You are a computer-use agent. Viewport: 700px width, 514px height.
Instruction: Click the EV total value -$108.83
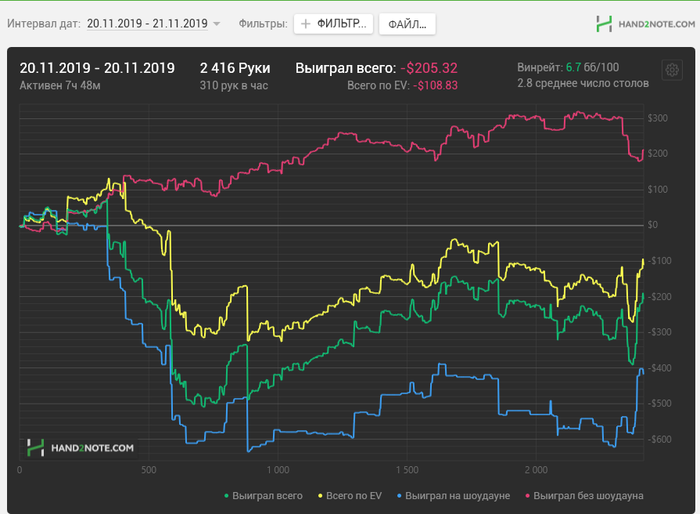click(x=435, y=85)
